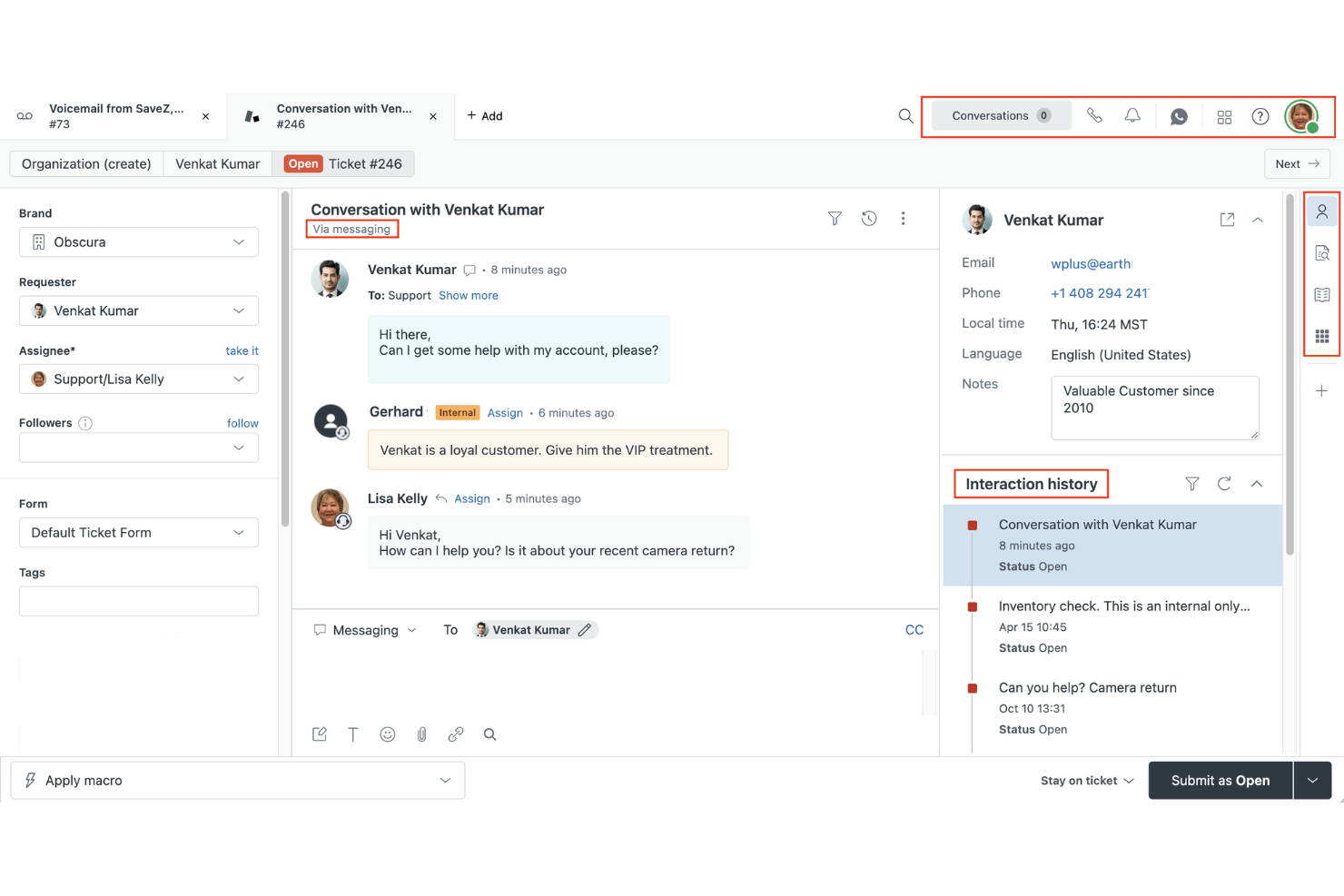
Task: Collapse the Interaction history section
Action: [x=1257, y=484]
